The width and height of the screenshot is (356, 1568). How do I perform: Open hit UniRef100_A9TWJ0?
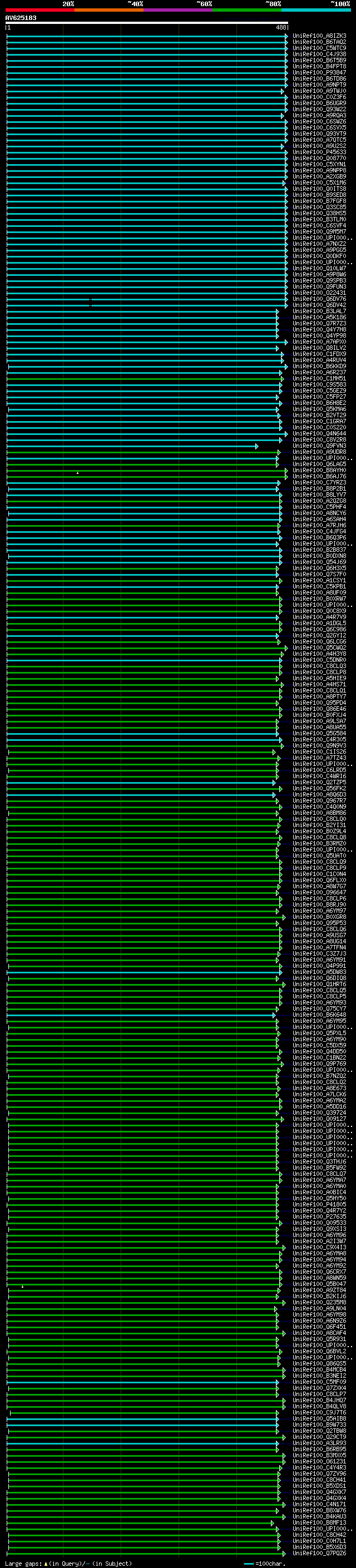point(319,91)
